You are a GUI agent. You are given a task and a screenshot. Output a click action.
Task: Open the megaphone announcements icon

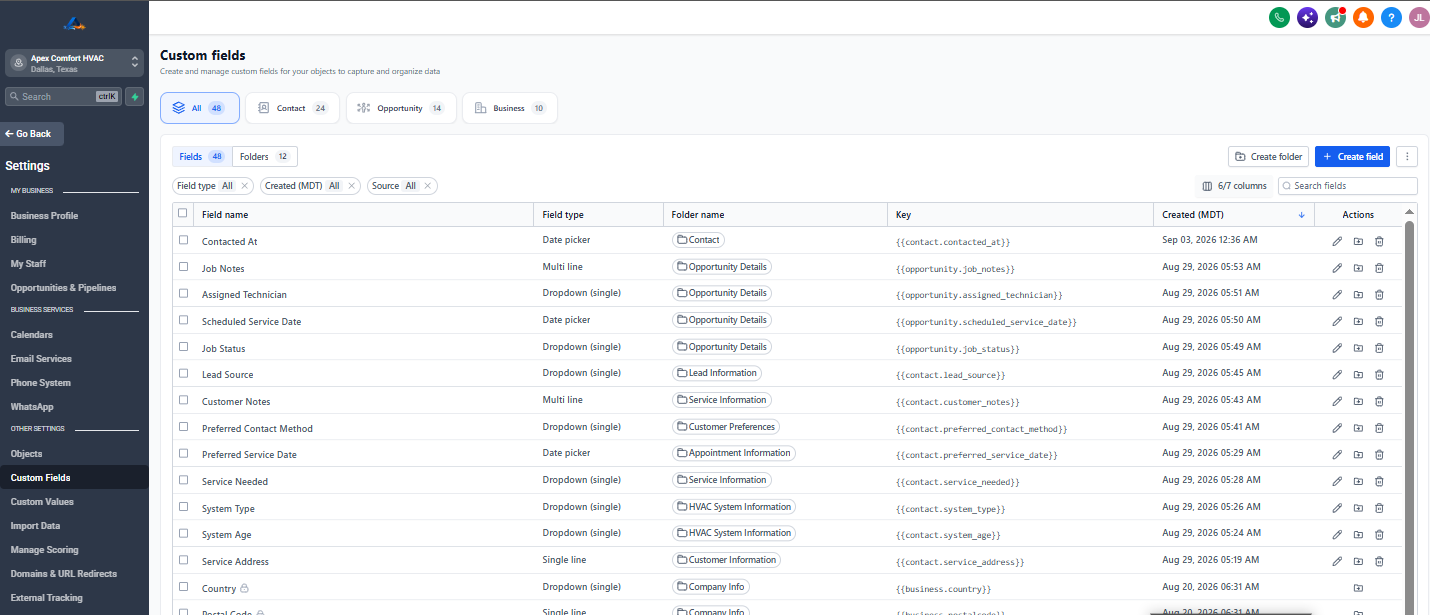pyautogui.click(x=1335, y=17)
